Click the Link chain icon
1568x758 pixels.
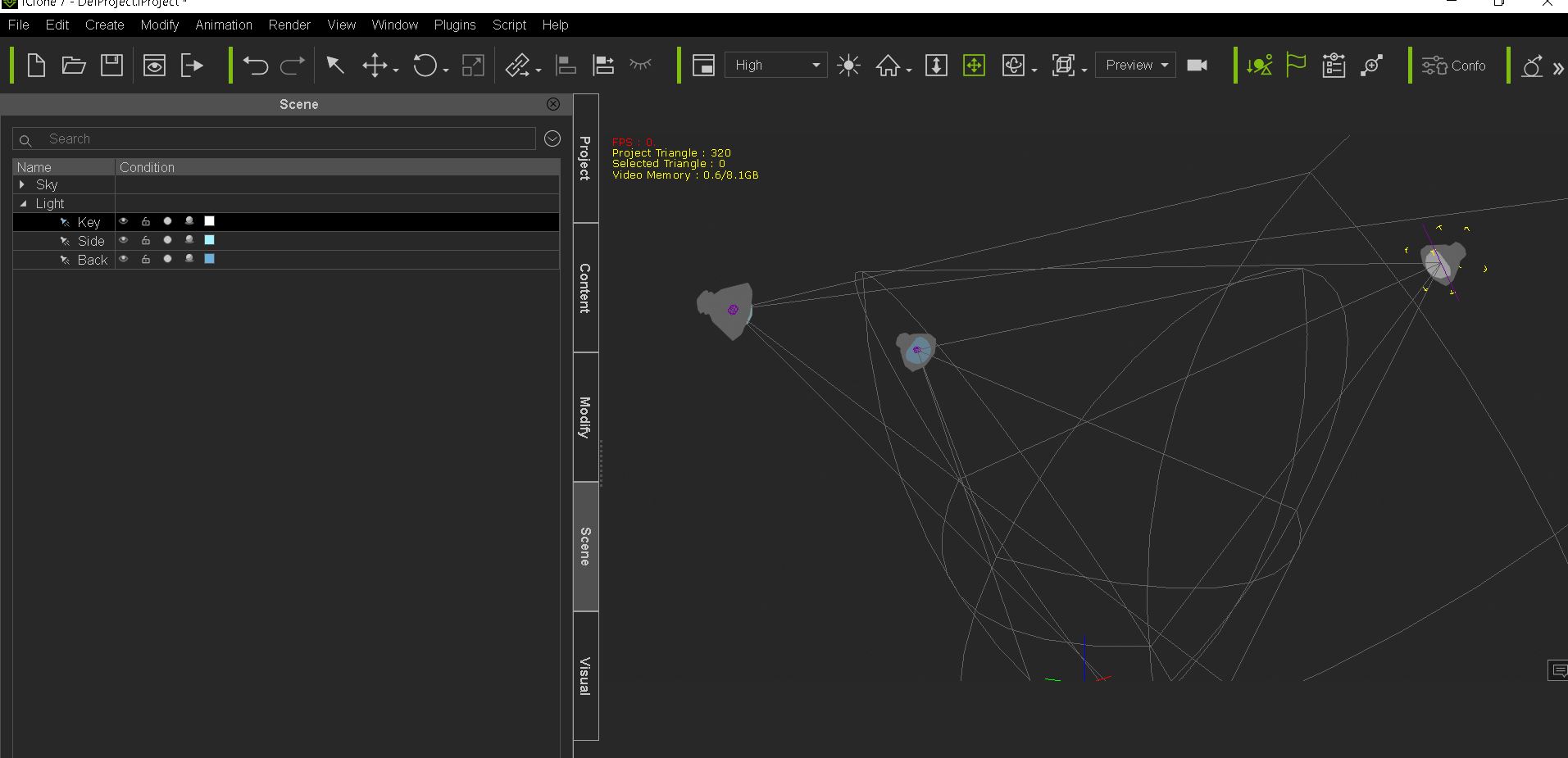pyautogui.click(x=517, y=66)
